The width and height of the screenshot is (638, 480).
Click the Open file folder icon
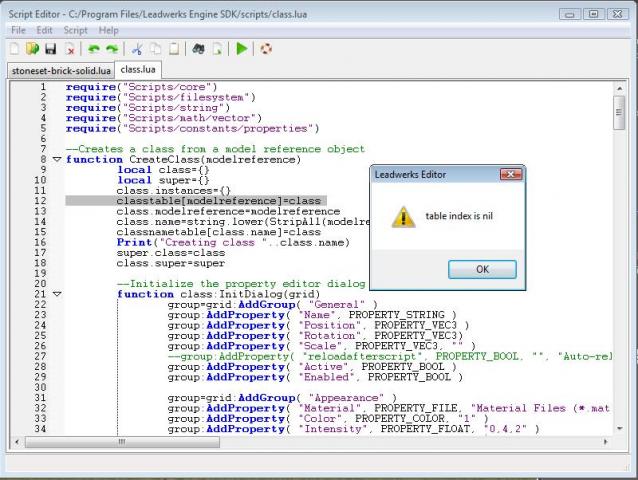tap(32, 48)
